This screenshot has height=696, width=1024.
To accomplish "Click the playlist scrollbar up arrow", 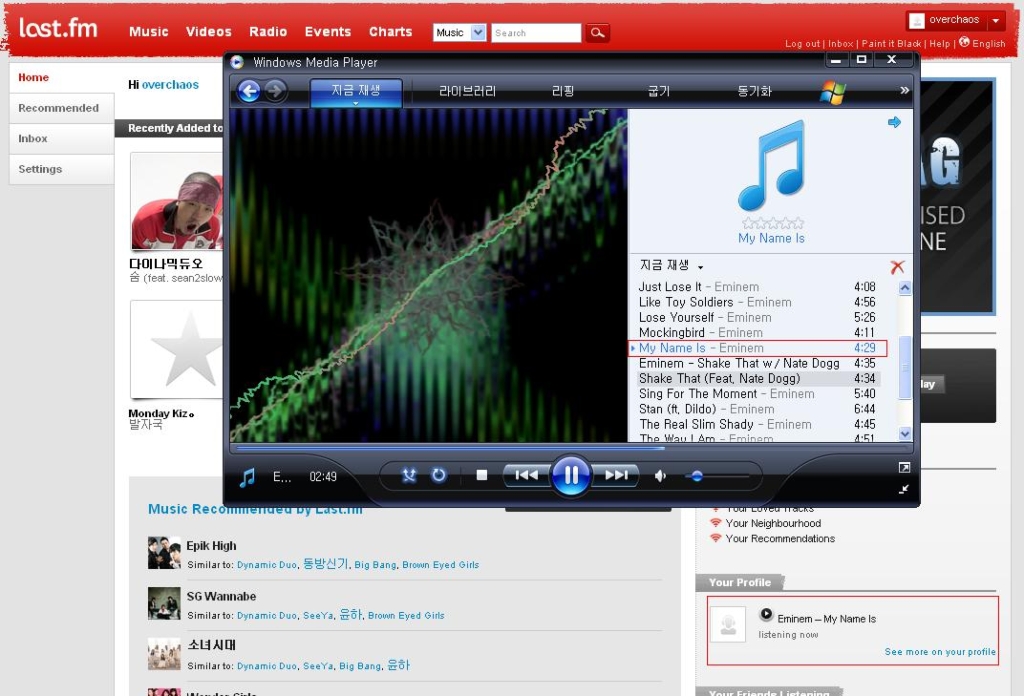I will pyautogui.click(x=904, y=287).
